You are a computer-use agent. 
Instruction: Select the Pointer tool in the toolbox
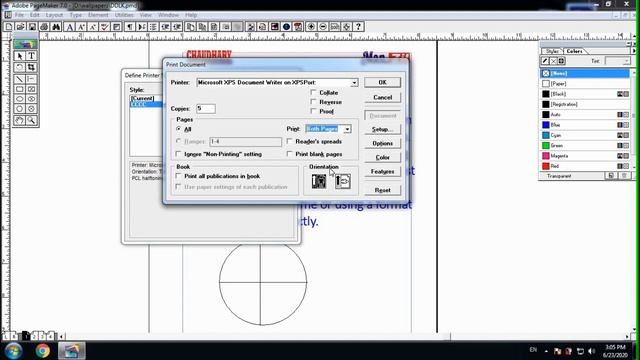(x=20, y=56)
